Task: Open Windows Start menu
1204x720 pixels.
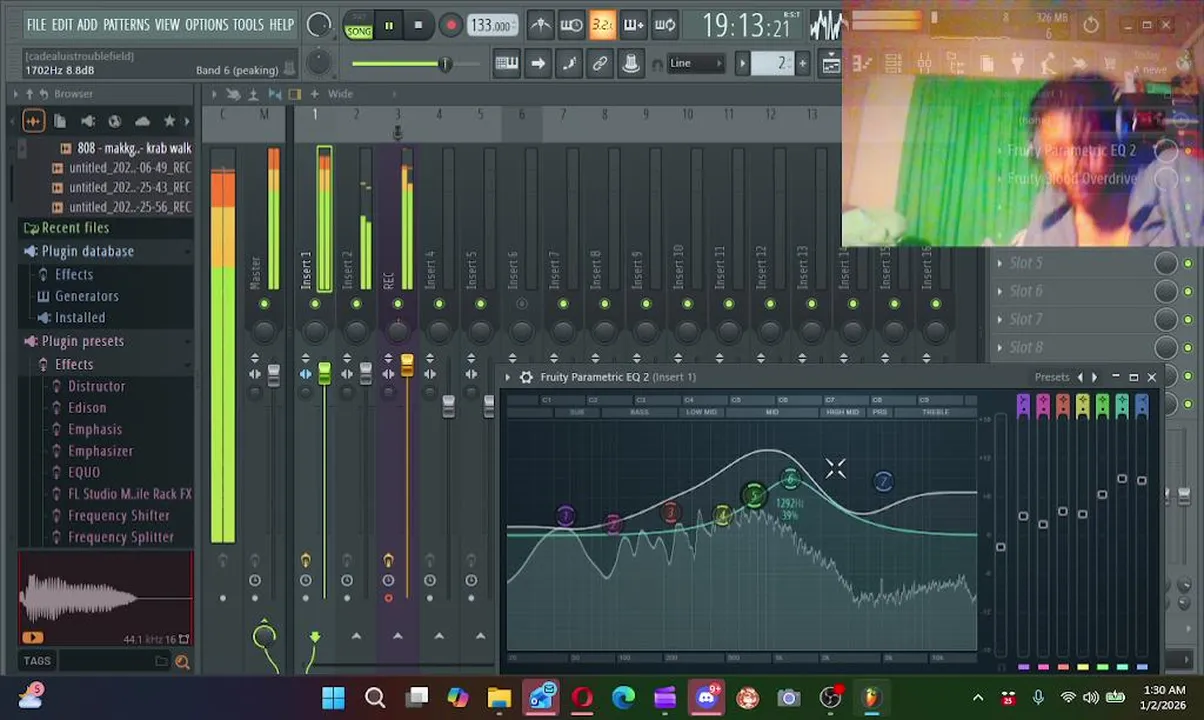Action: tap(333, 698)
